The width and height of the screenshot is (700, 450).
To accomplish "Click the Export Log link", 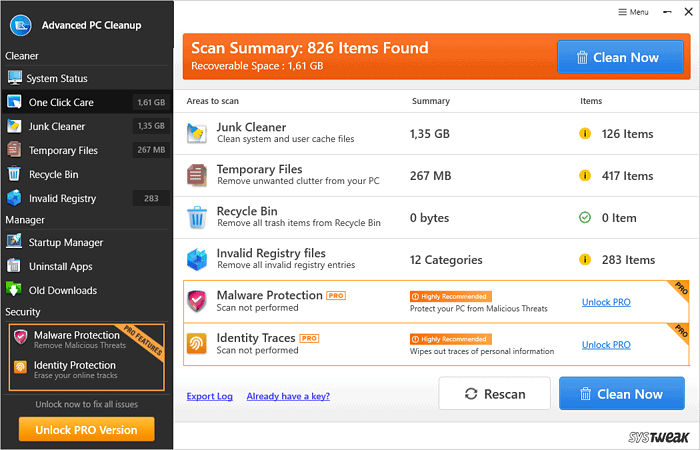I will click(209, 397).
